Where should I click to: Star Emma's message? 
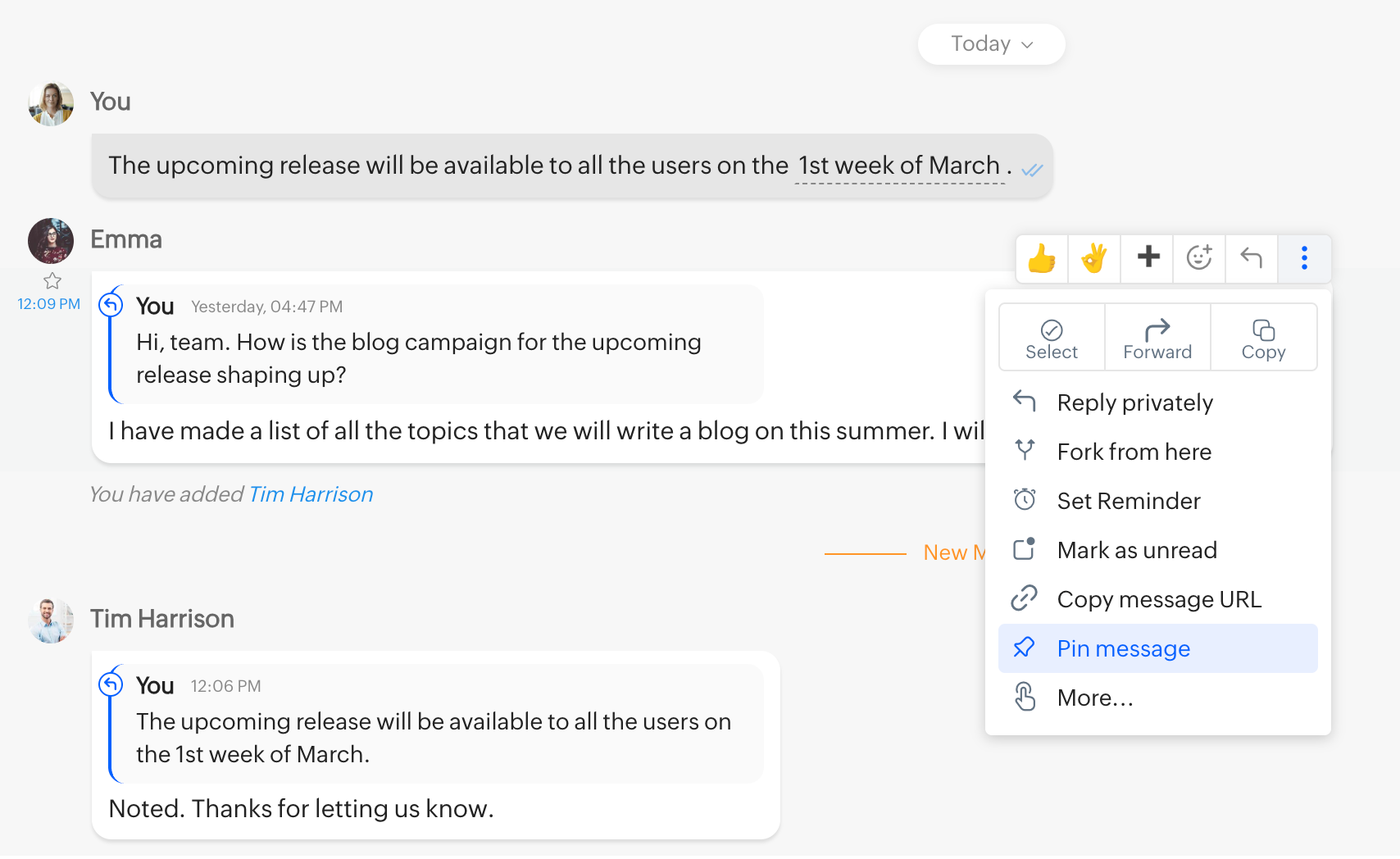click(52, 281)
